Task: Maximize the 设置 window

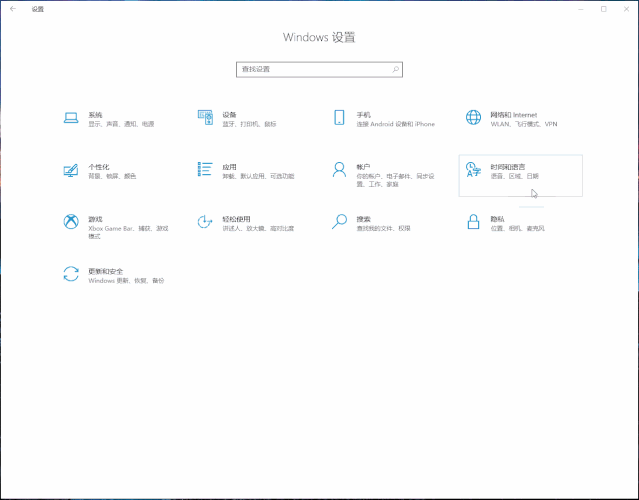Action: pos(604,9)
